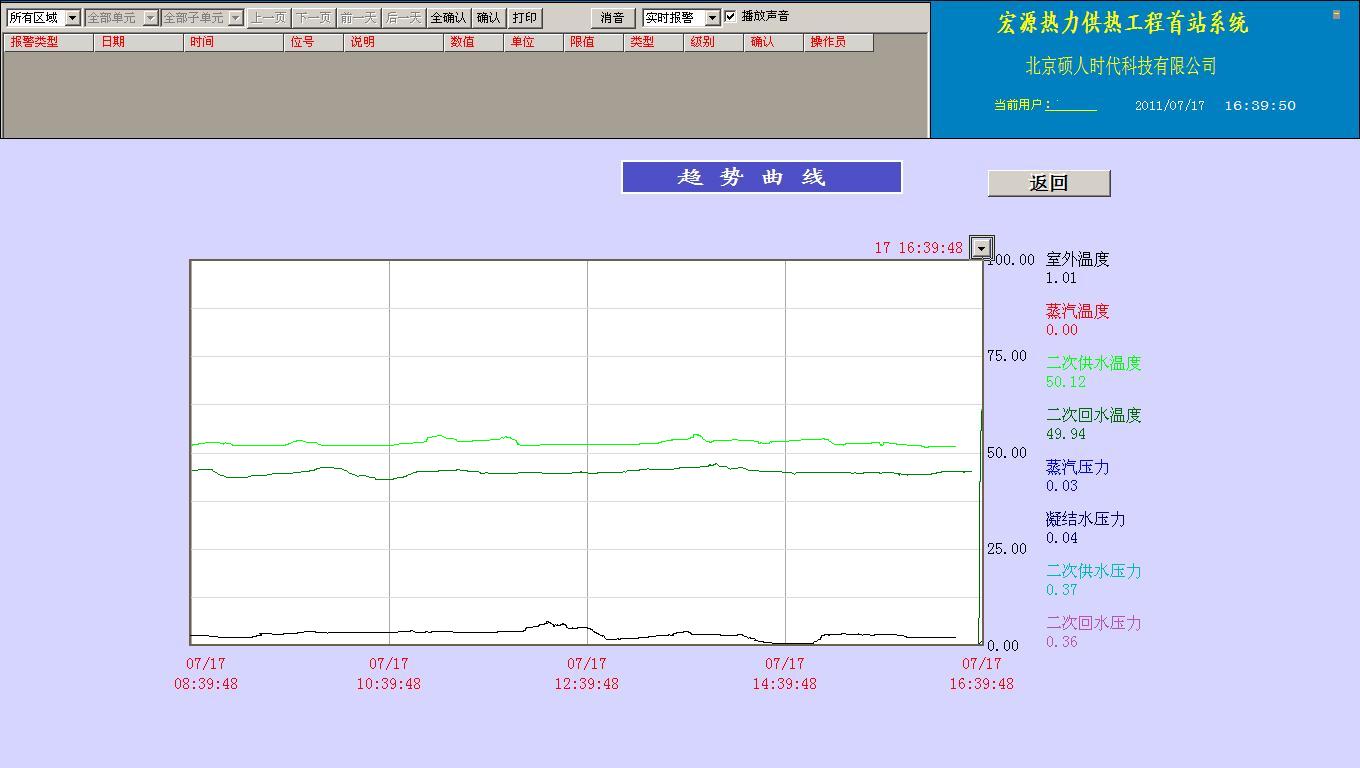Click the 日期 column header
The image size is (1360, 768).
tap(138, 42)
